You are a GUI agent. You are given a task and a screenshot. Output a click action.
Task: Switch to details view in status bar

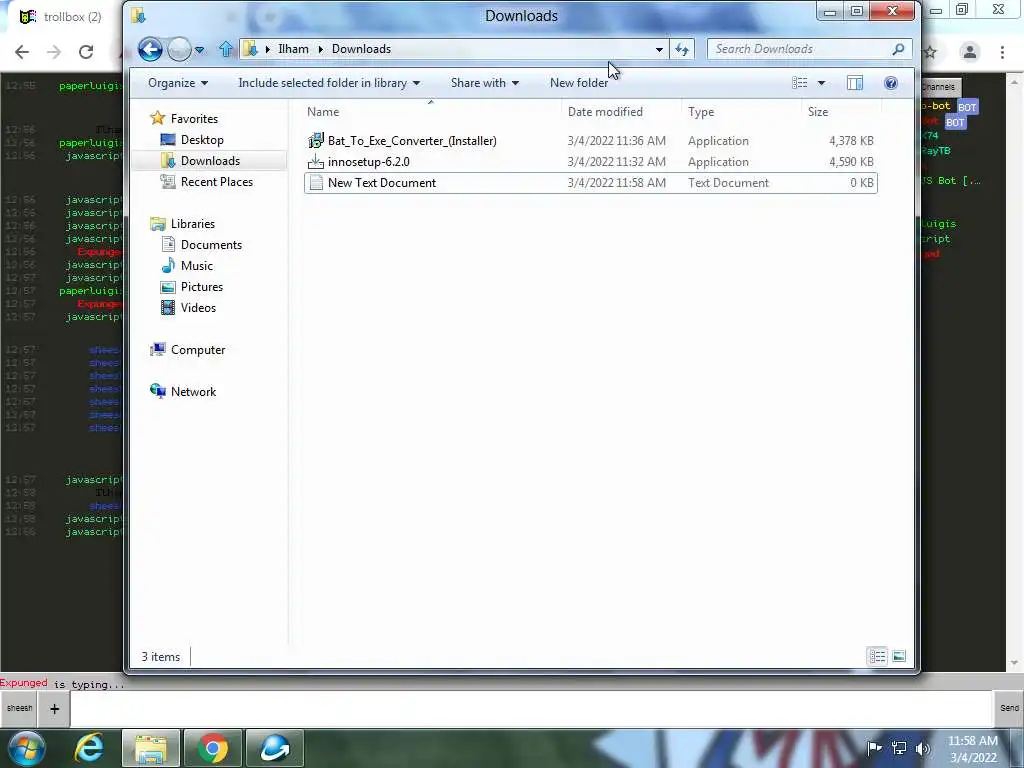point(877,656)
